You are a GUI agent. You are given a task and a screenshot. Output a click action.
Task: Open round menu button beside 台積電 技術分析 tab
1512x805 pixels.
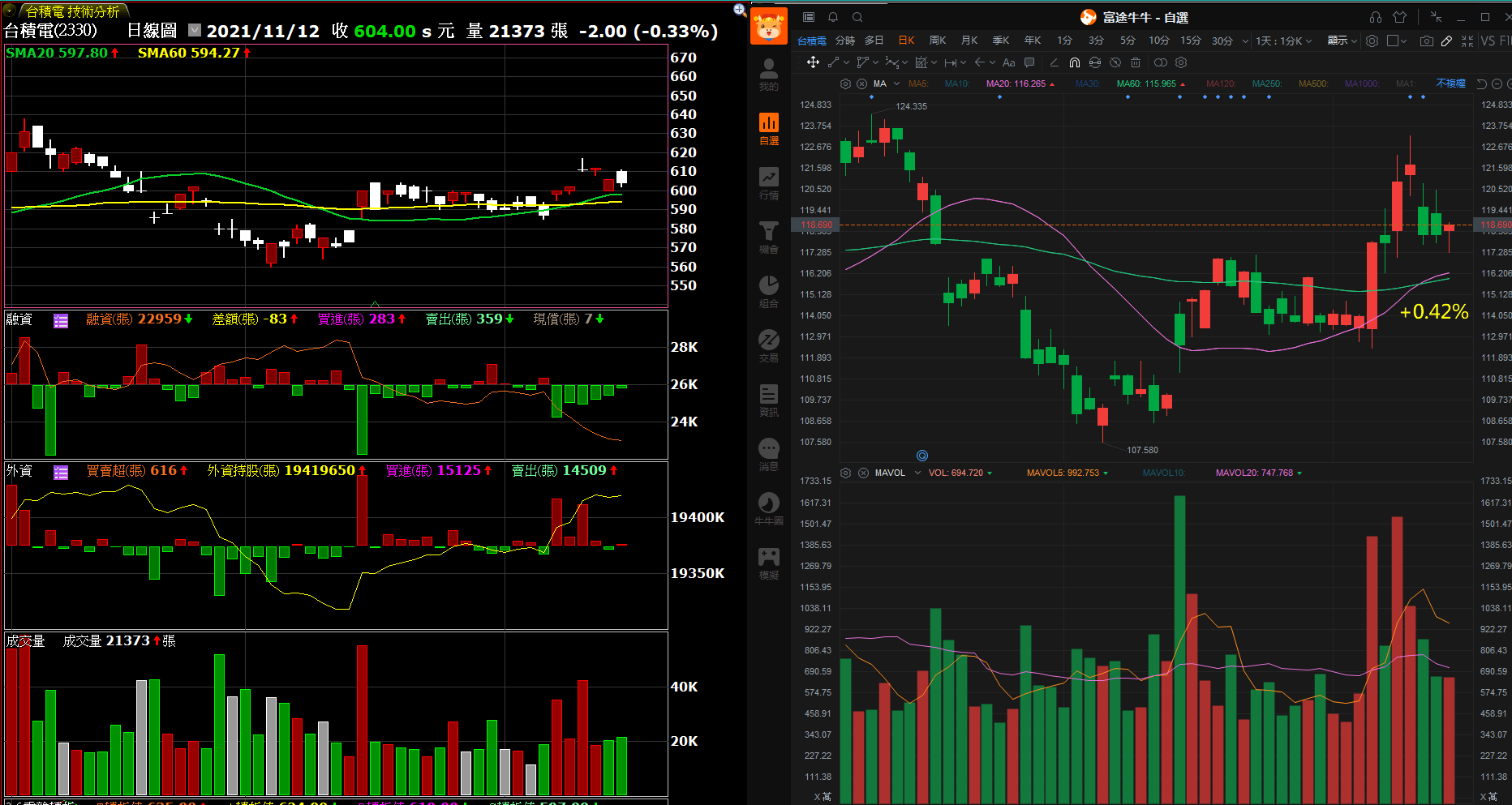coord(10,11)
